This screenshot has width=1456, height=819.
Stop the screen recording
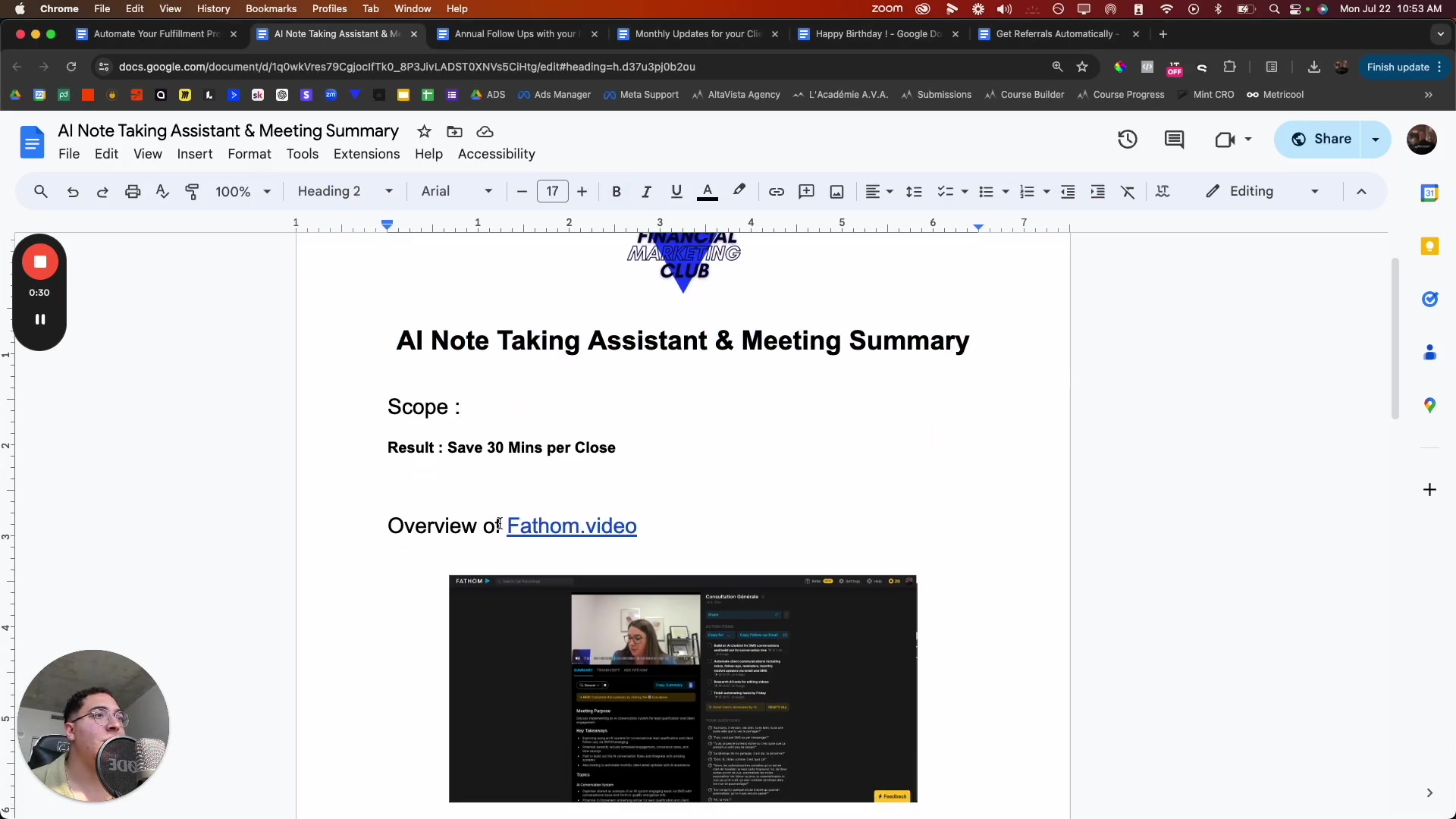pos(40,262)
